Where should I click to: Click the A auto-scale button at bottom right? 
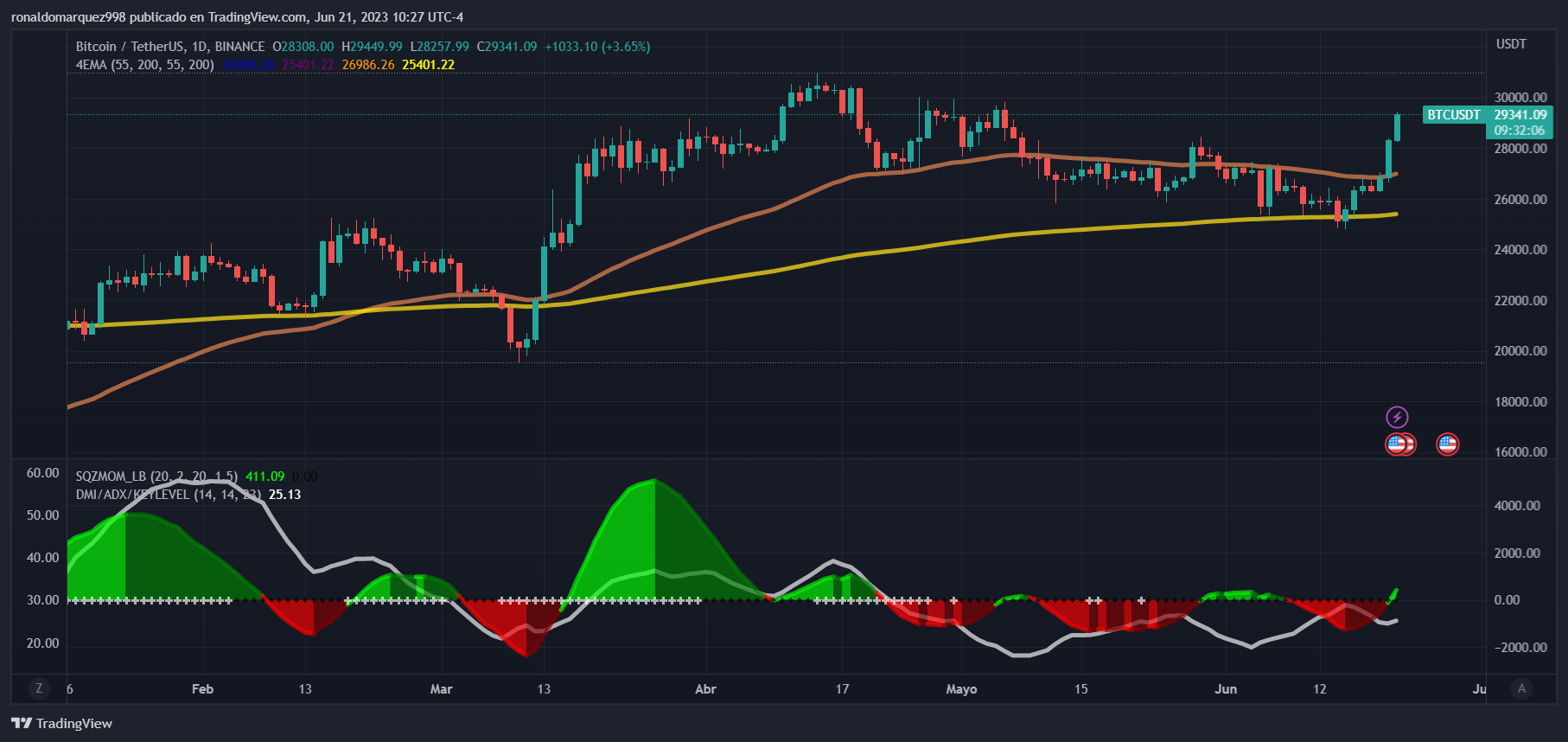1522,688
